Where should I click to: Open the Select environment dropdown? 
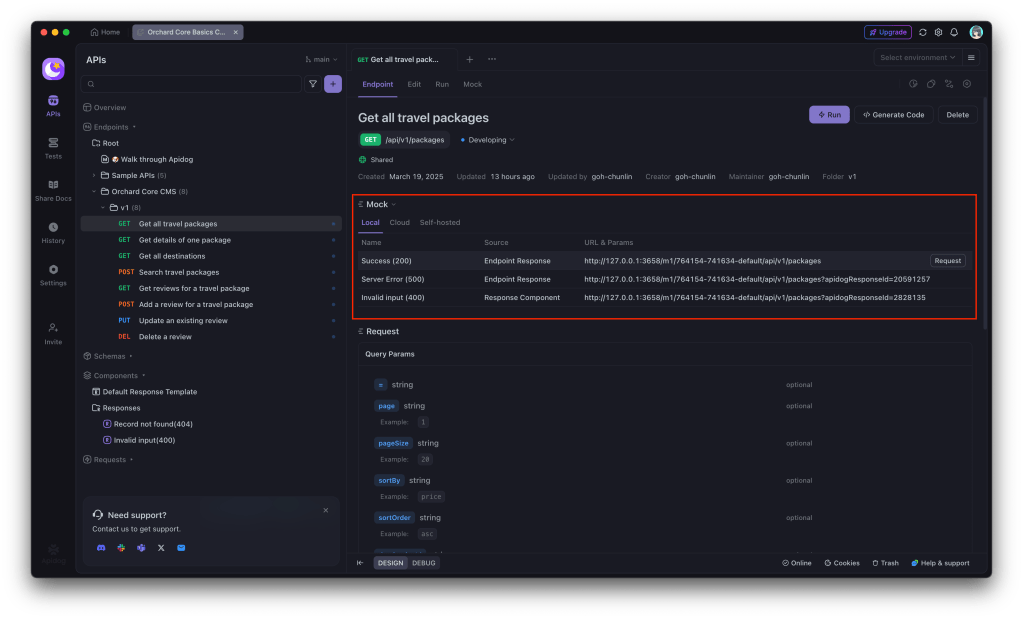point(916,58)
